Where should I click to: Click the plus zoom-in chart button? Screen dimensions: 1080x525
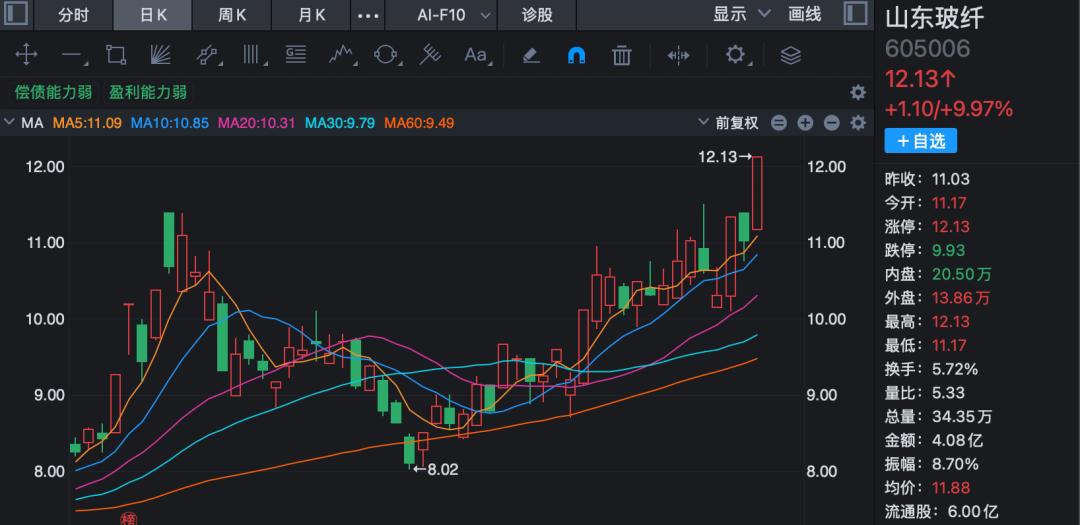[x=805, y=123]
